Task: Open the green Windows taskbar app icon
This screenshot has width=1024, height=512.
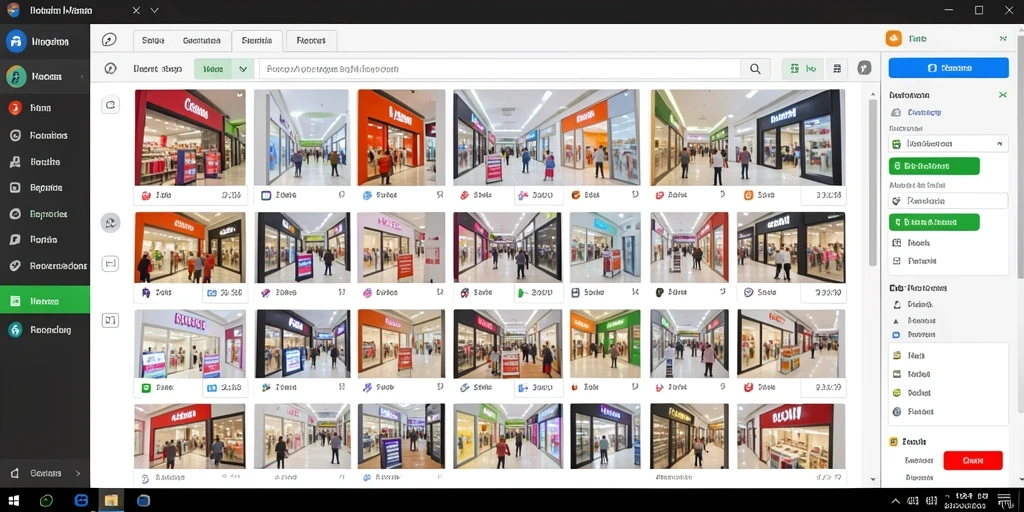Action: 46,501
